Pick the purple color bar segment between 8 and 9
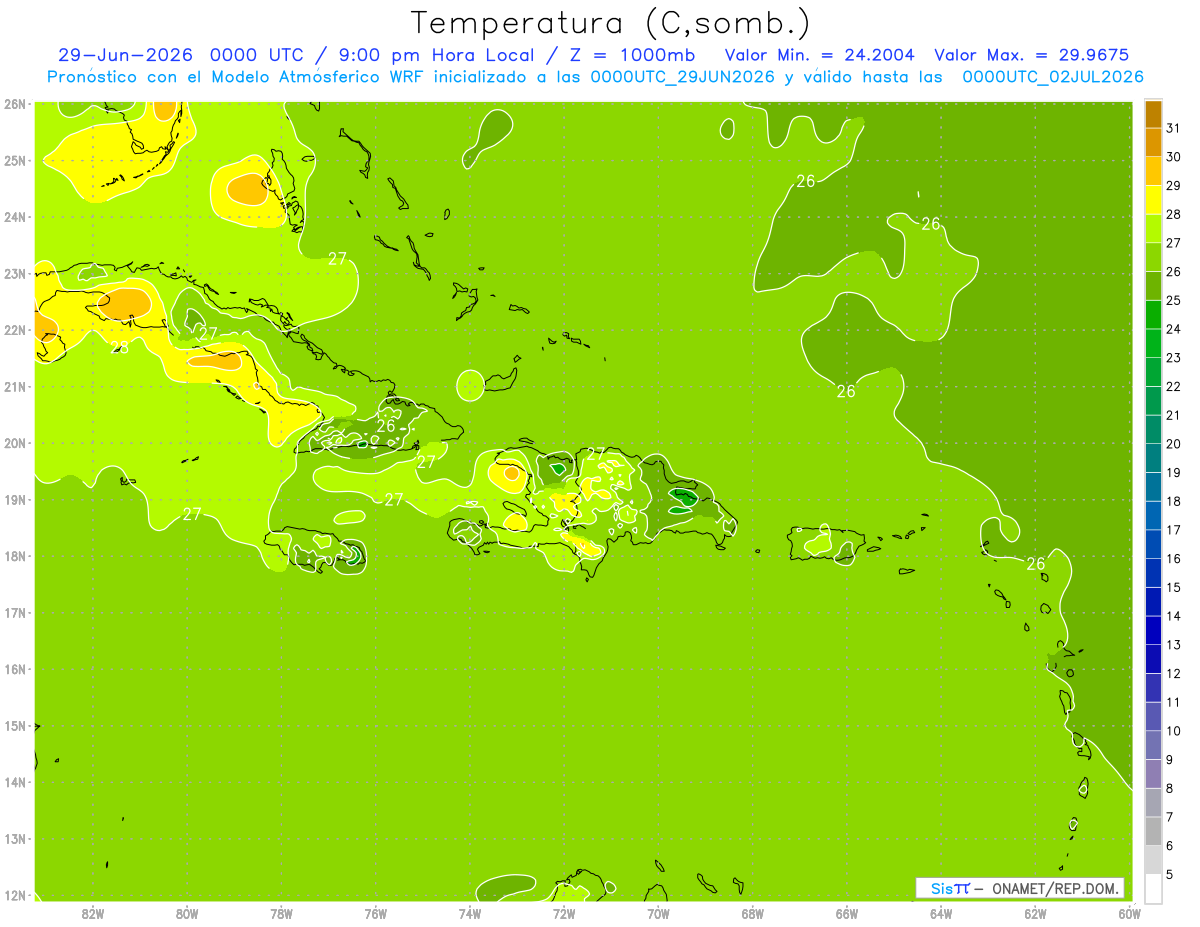 [1153, 773]
